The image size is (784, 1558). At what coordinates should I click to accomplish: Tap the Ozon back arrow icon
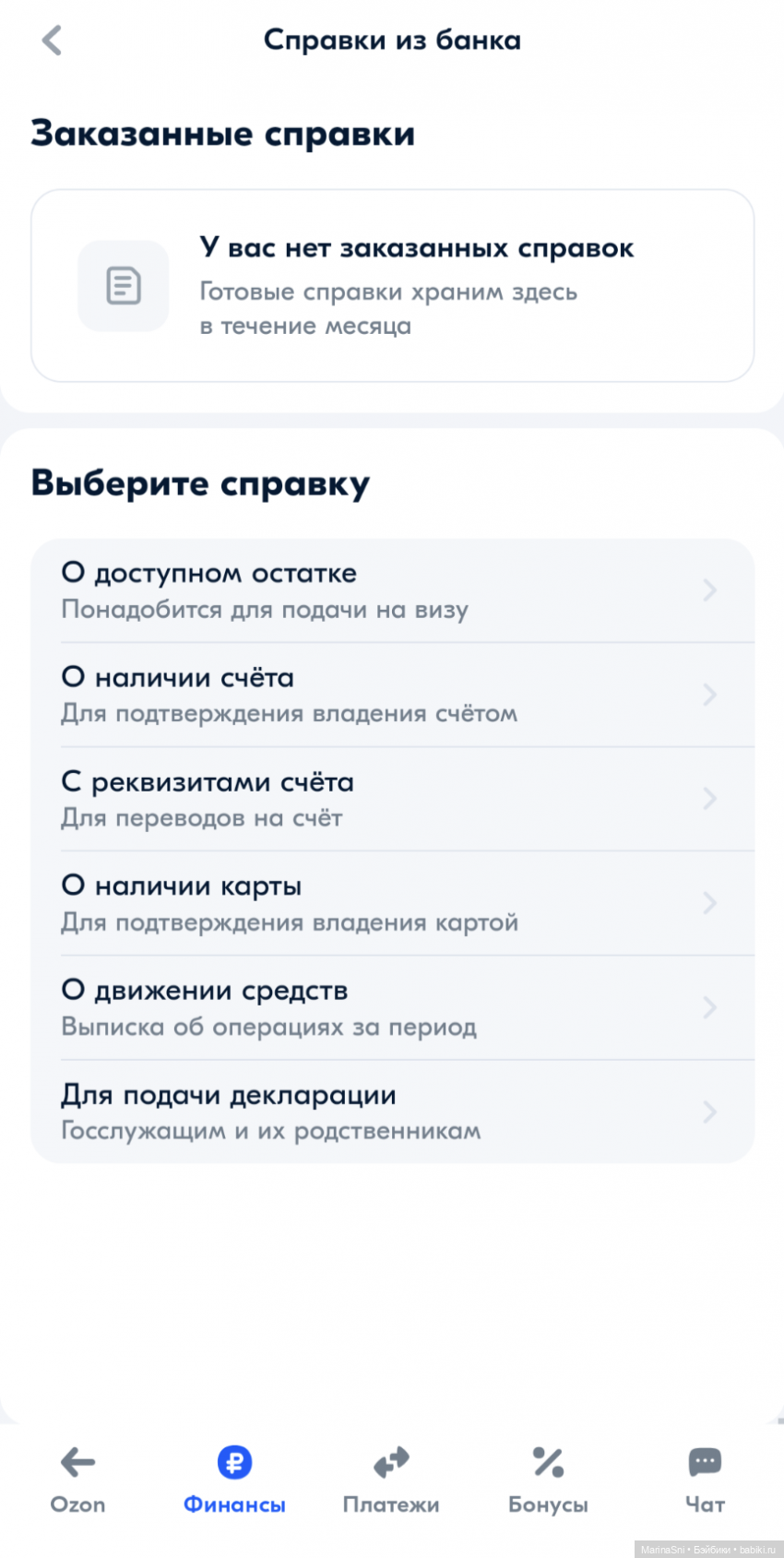77,1462
